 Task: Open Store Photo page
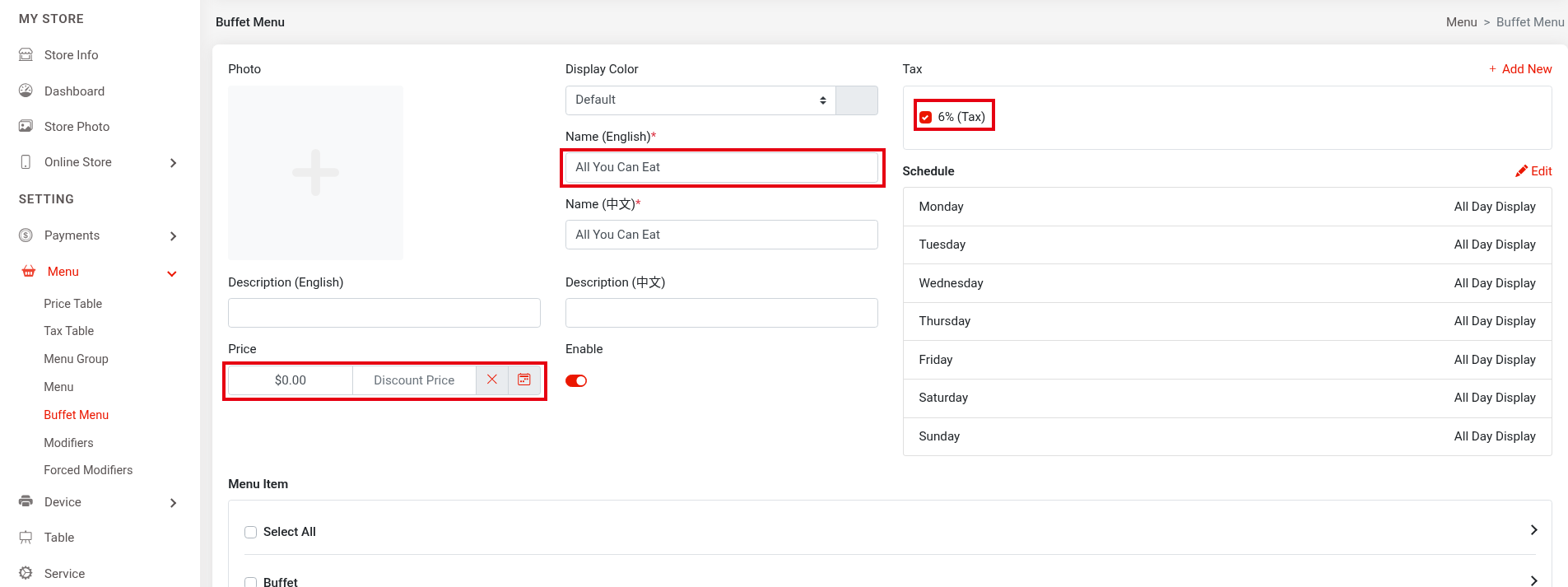coord(77,127)
